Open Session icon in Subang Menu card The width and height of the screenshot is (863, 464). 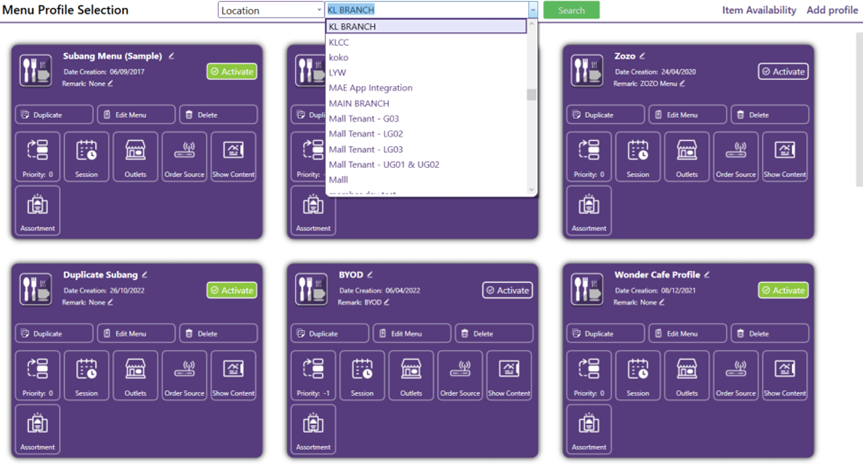point(87,156)
